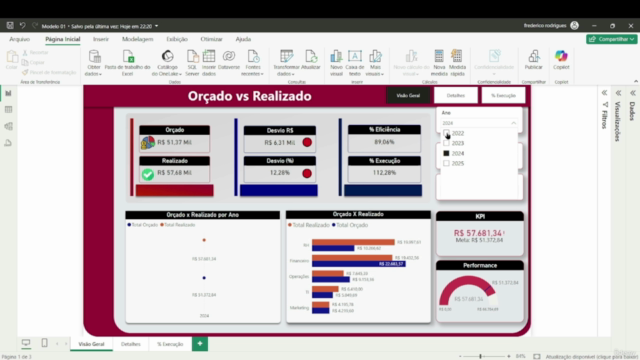The height and width of the screenshot is (360, 640).
Task: Adjust the zoom slider in status bar
Action: (480, 356)
